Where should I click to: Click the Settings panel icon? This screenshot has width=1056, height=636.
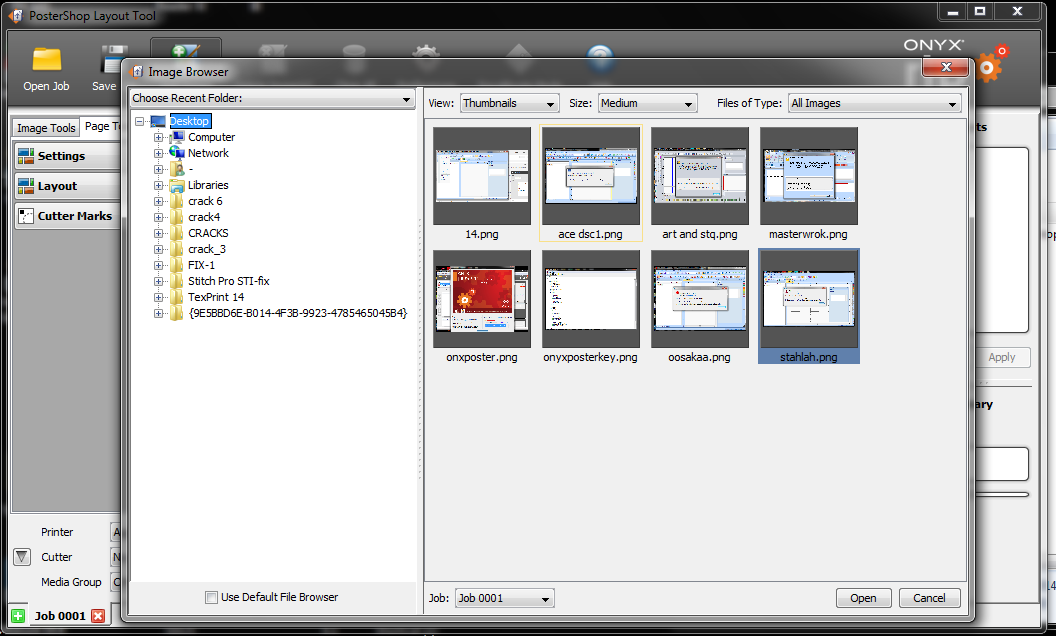26,156
